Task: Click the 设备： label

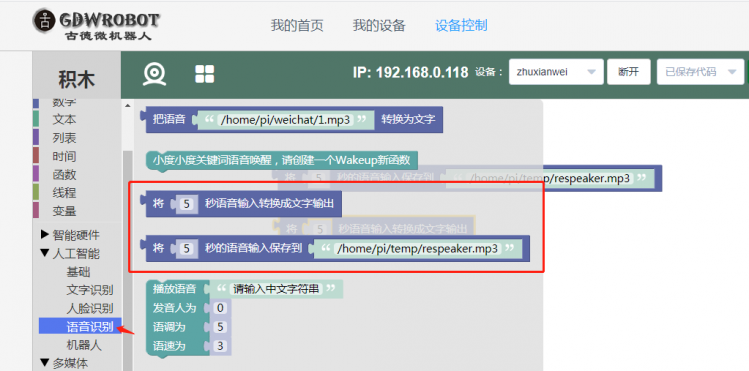Action: coord(489,73)
